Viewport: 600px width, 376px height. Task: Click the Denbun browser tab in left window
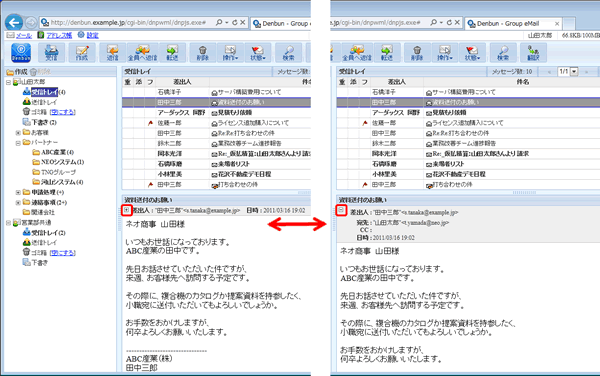(281, 23)
